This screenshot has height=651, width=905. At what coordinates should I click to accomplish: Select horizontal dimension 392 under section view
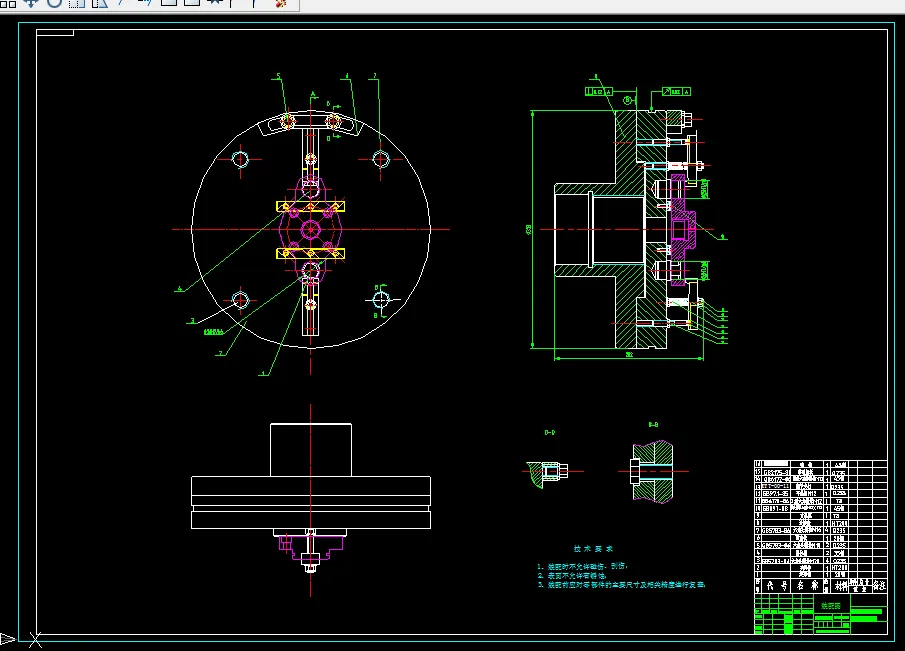point(629,354)
